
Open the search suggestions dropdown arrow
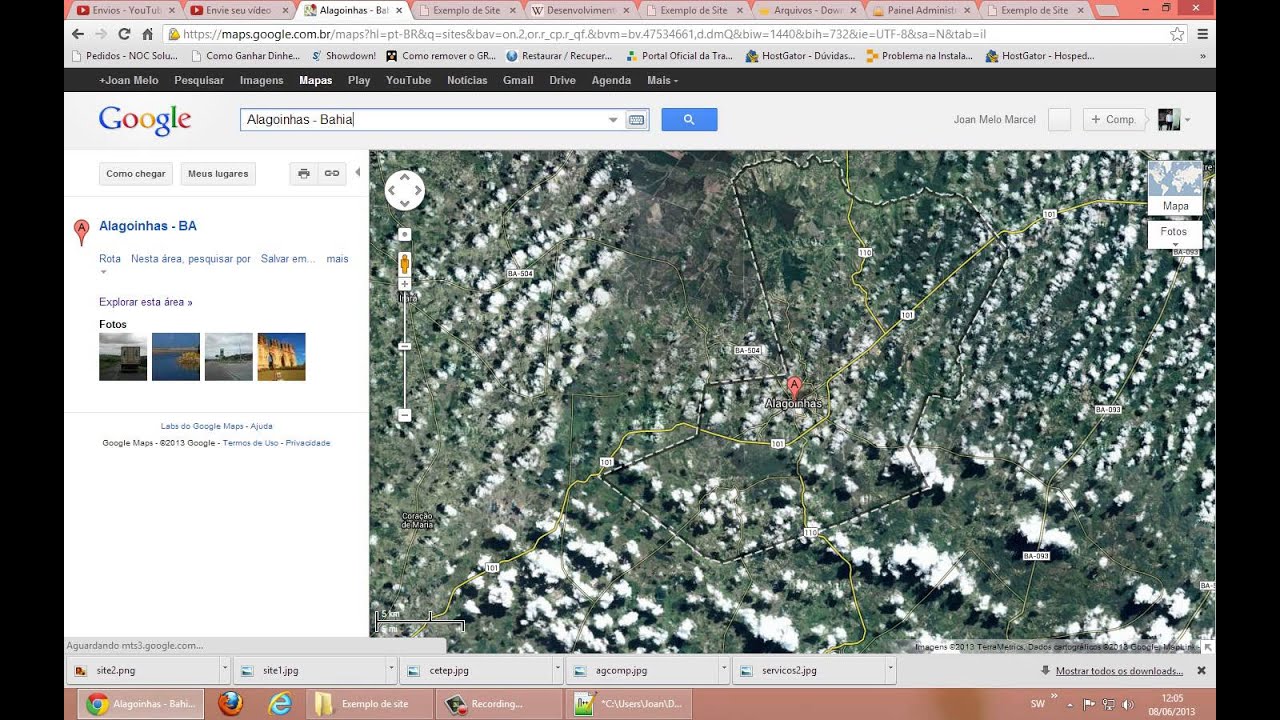[613, 120]
